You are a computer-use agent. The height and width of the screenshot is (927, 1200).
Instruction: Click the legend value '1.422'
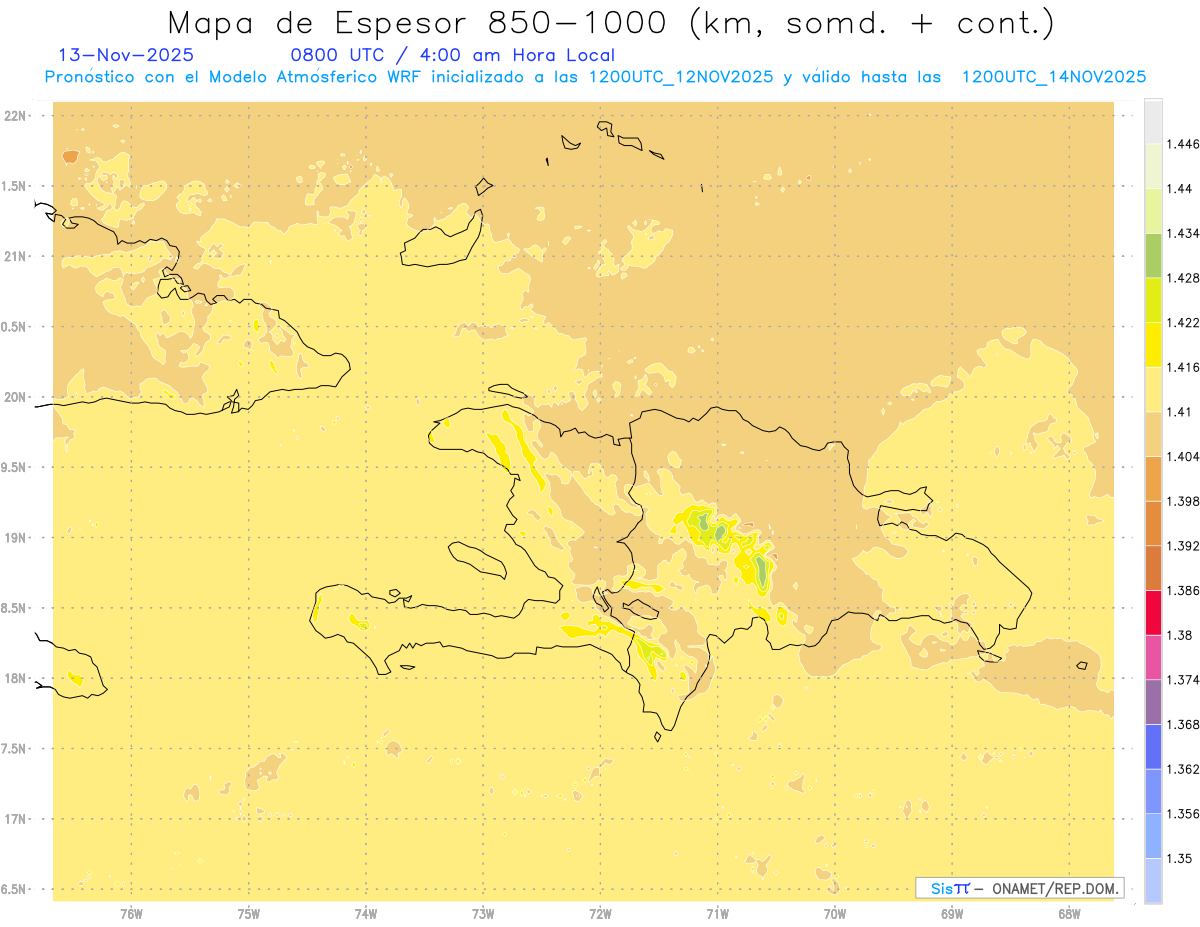pos(1184,322)
